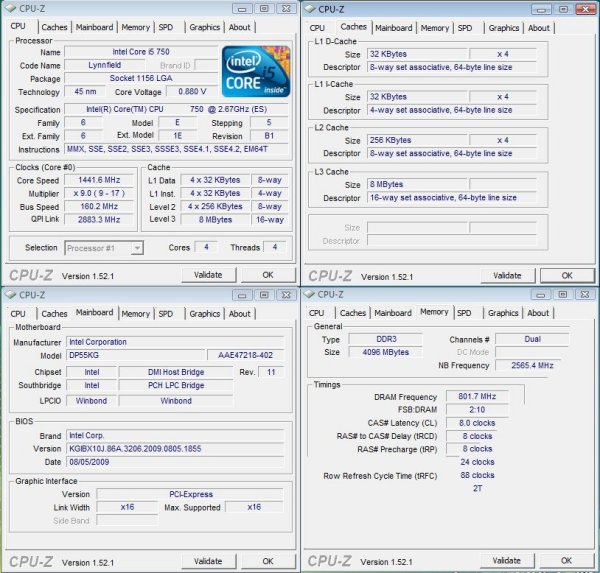
Task: Click the Core Speed 1441.6 MHz value
Action: (99, 180)
